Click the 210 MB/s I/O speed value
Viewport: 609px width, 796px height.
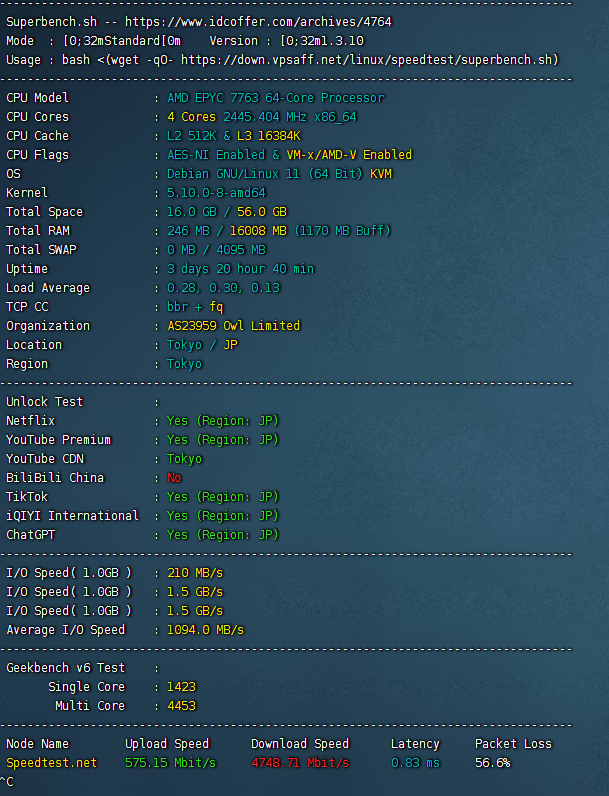click(x=195, y=573)
